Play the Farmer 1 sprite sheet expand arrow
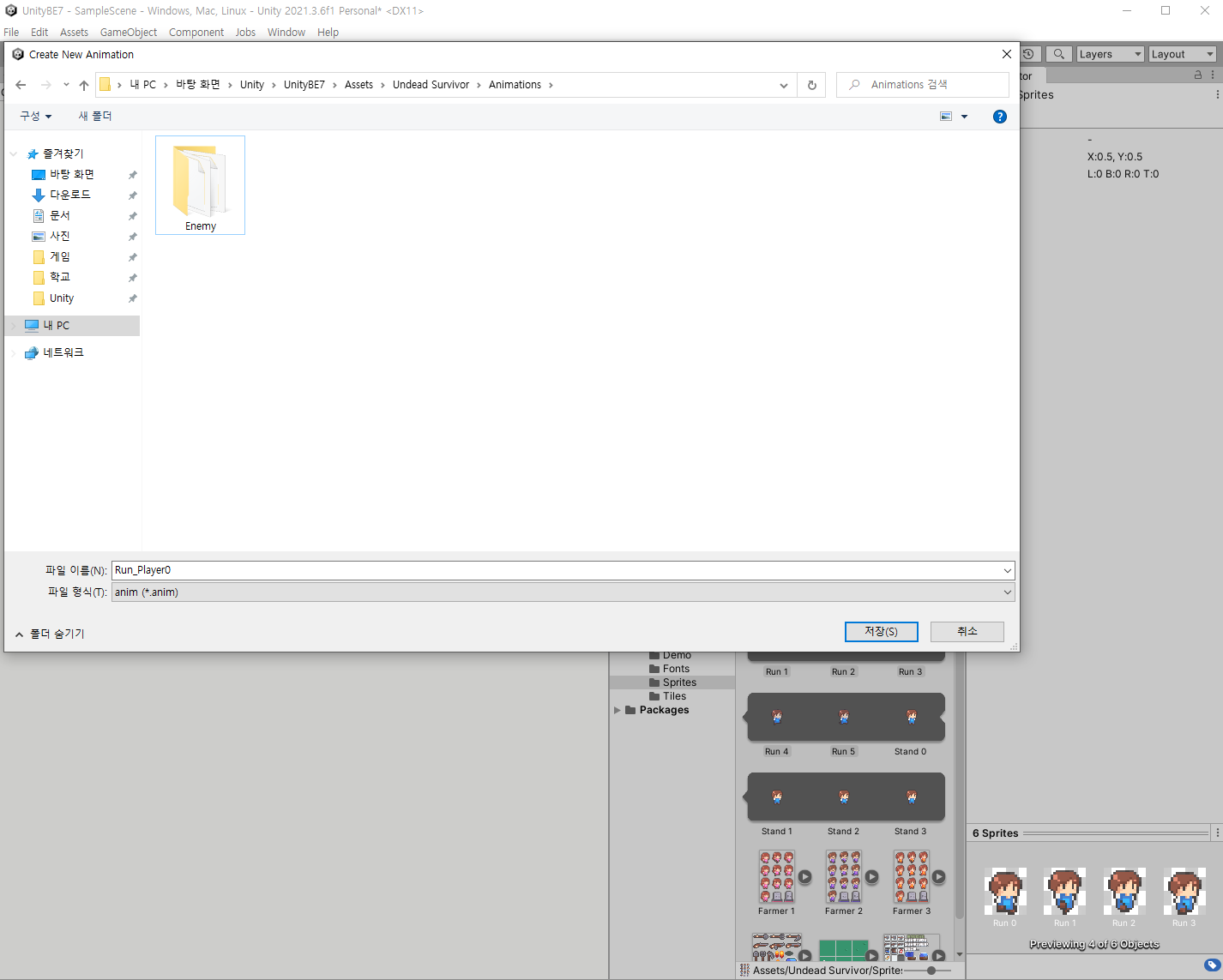Image resolution: width=1223 pixels, height=980 pixels. point(804,876)
